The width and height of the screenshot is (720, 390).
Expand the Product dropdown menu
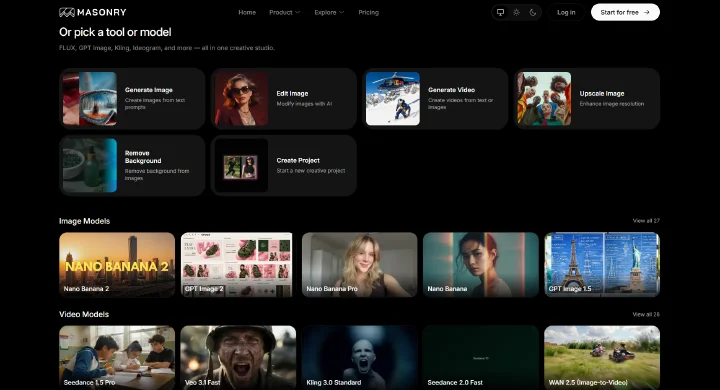285,12
